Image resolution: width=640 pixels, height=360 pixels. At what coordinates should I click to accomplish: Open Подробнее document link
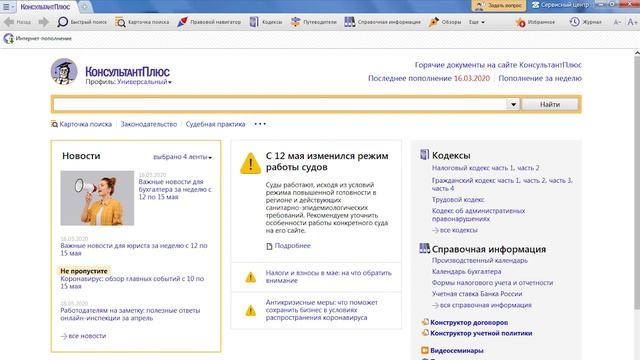coord(289,246)
